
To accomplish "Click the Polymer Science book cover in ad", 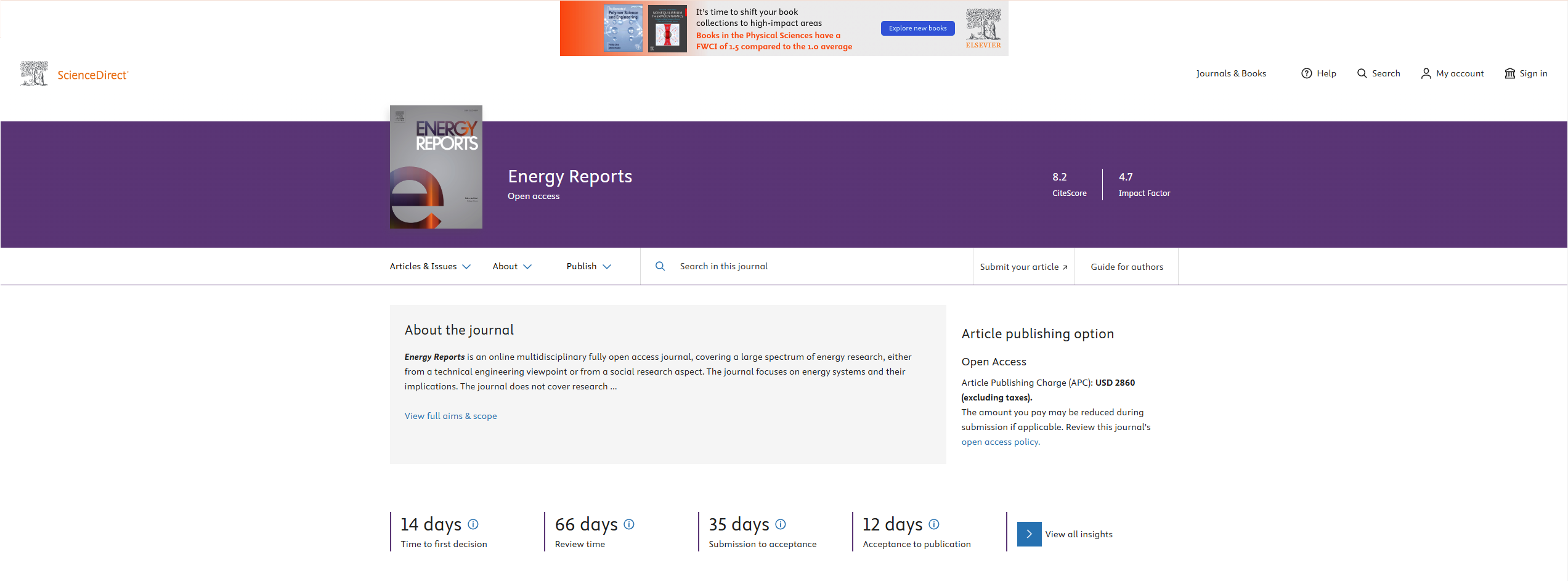I will tap(623, 28).
